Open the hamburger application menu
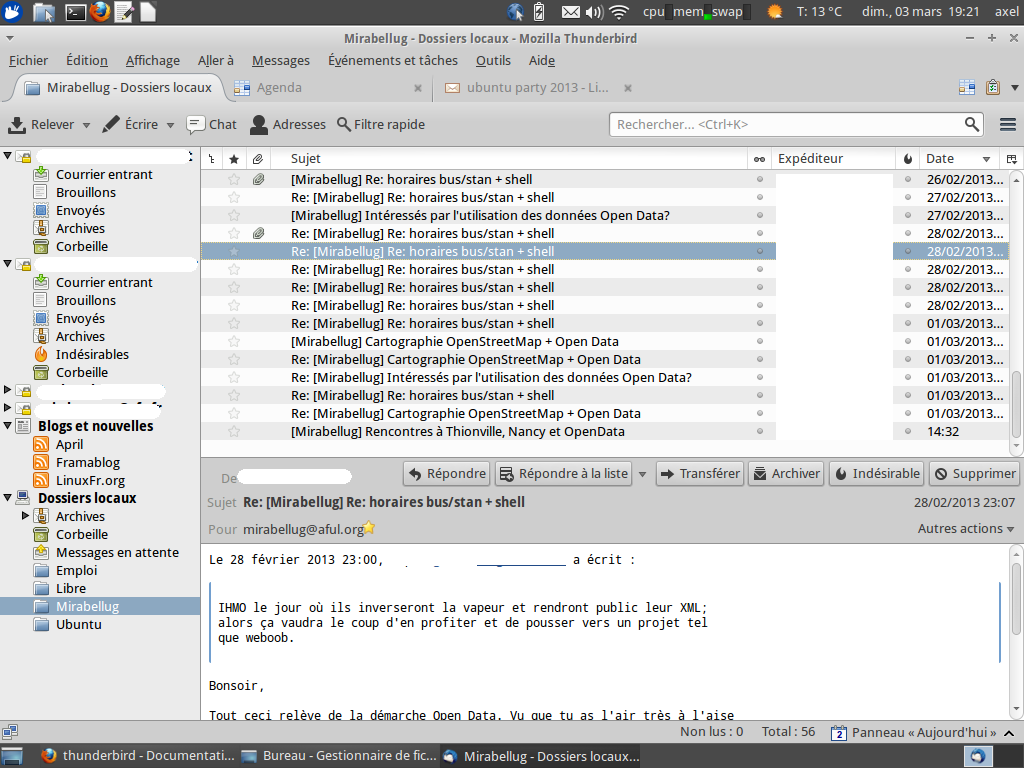Viewport: 1024px width, 768px height. (x=1008, y=125)
